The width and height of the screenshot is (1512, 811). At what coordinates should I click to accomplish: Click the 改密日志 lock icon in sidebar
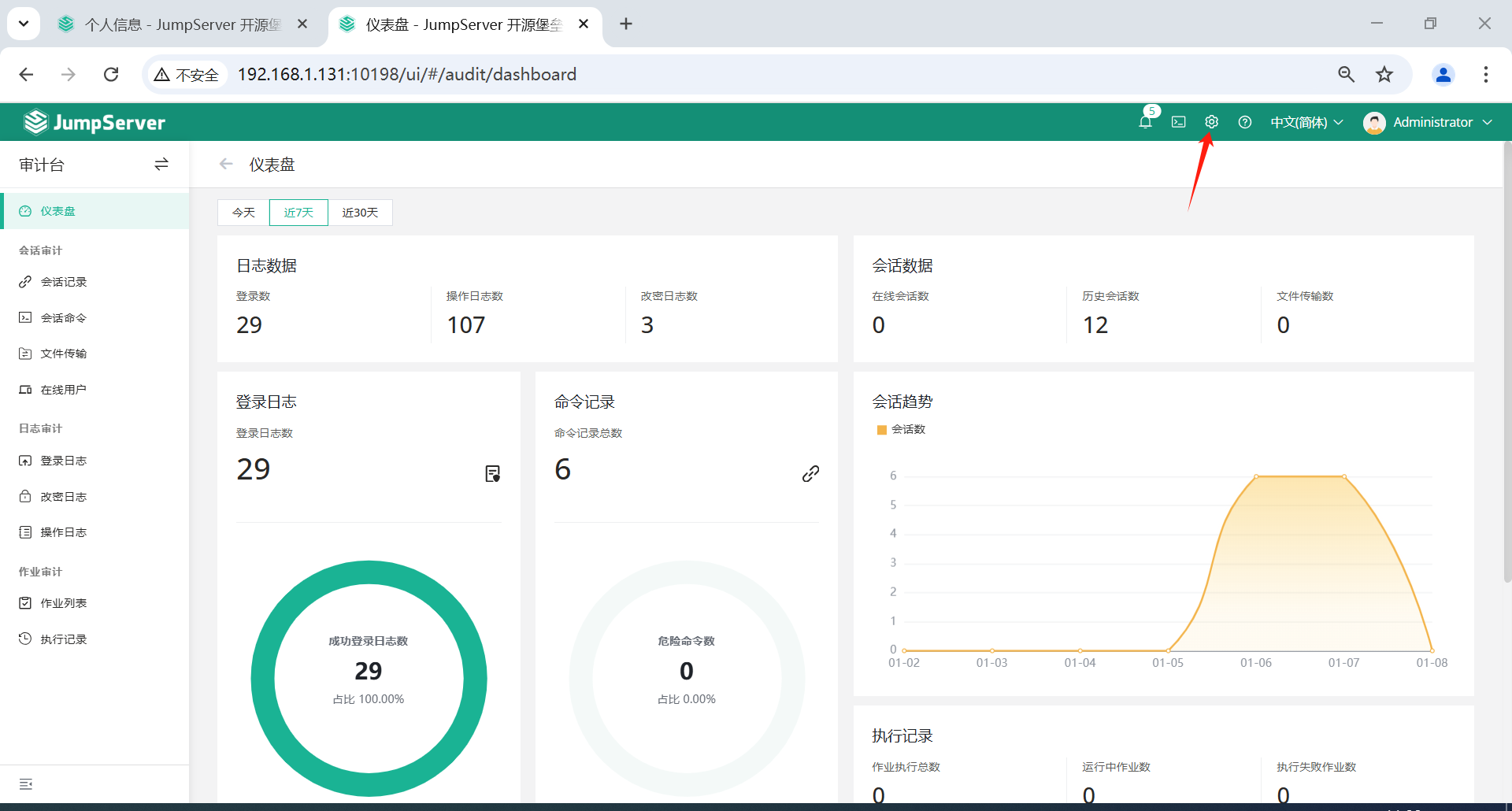25,496
